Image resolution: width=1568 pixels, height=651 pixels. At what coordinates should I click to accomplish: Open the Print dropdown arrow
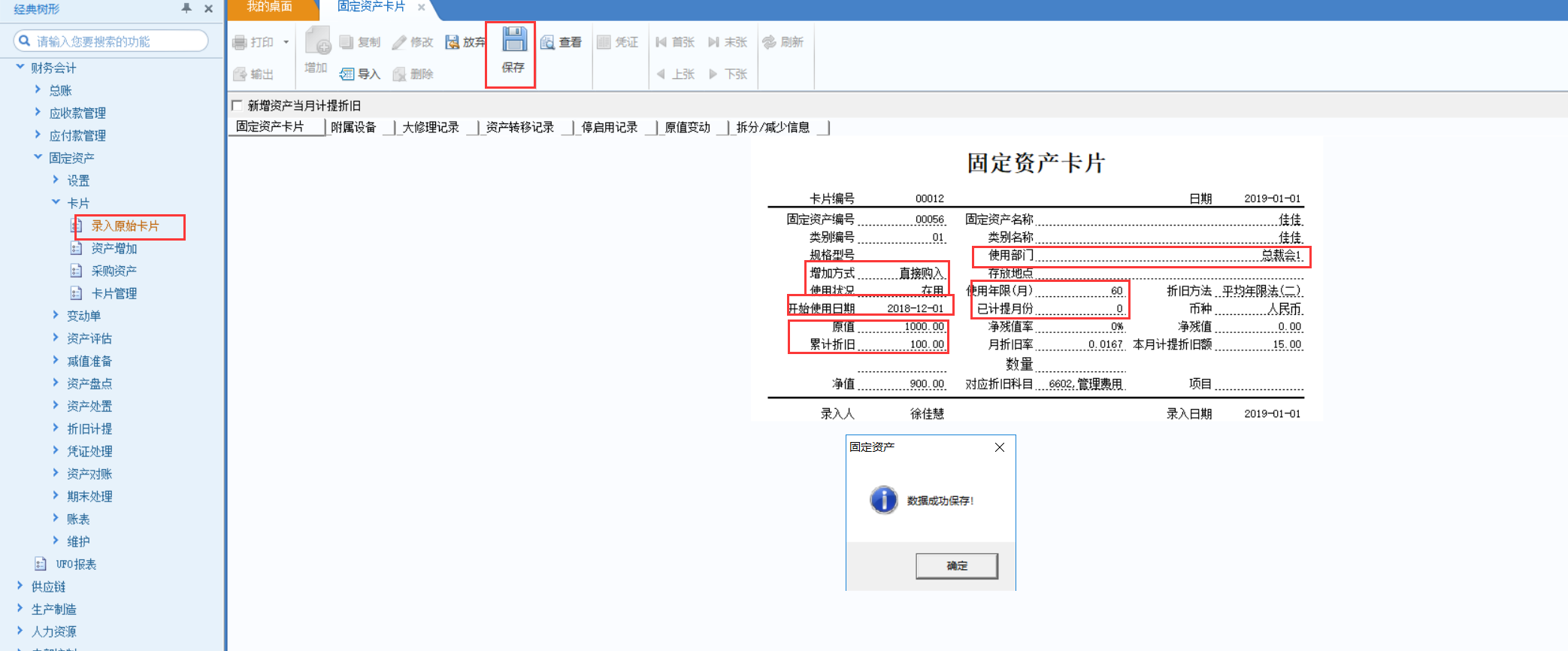[286, 43]
